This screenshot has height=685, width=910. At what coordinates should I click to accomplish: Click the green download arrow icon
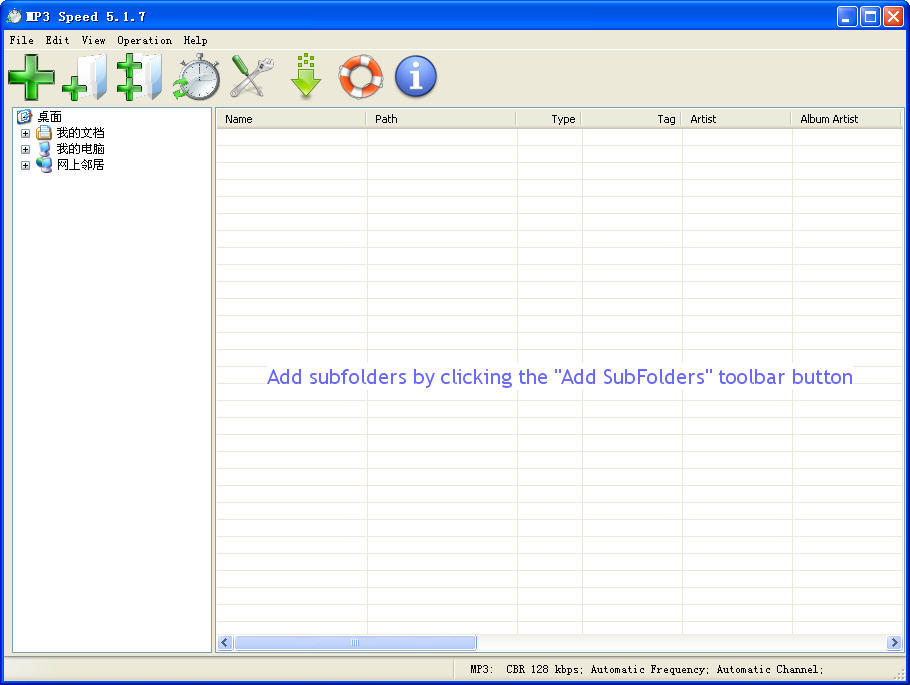coord(306,76)
